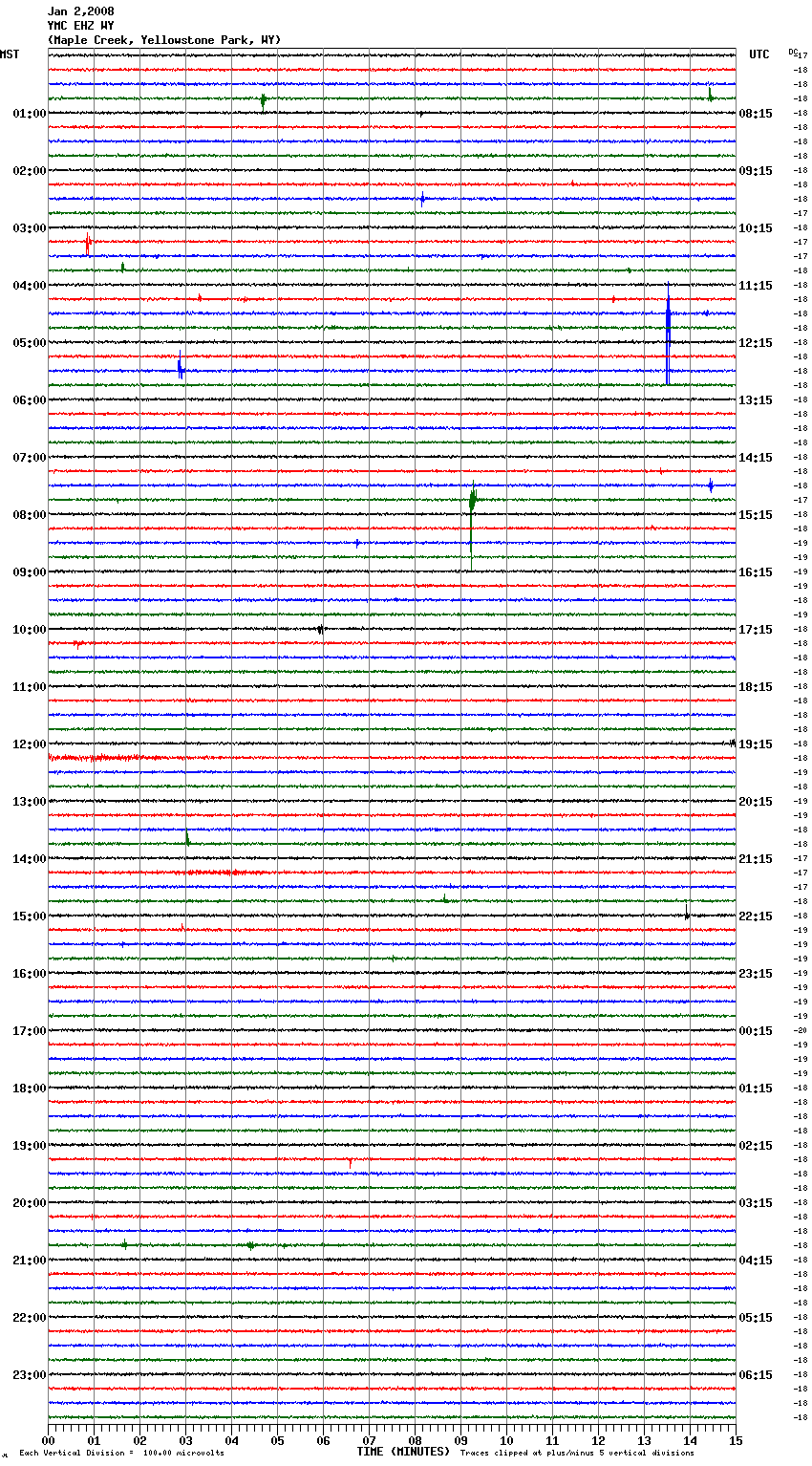The width and height of the screenshot is (812, 1466).
Task: Click the 04:15 UTC time label
Action: [x=756, y=1261]
